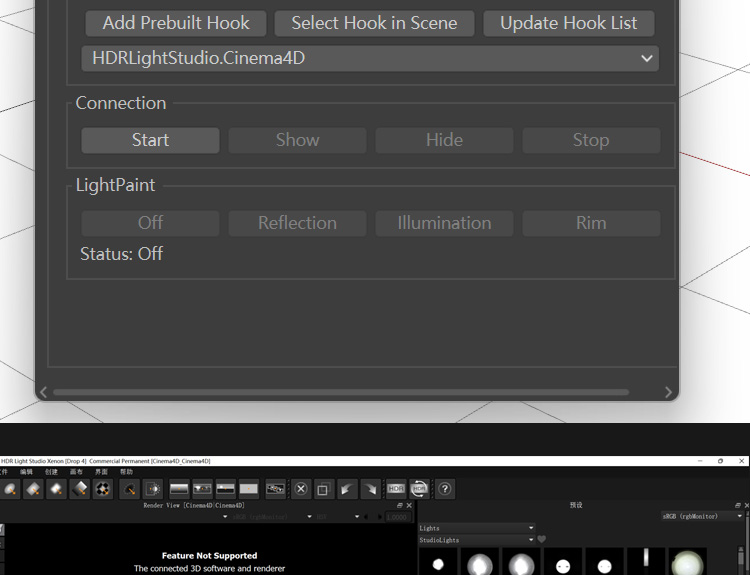Set LightPaint mode to Reflection
Viewport: 750px width, 575px height.
point(297,223)
